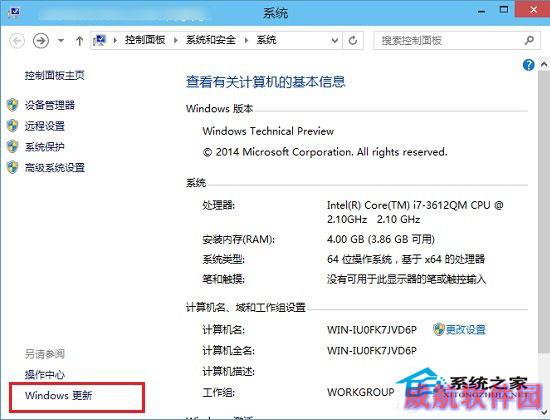550x420 pixels.
Task: Open 系统保护 from the sidebar
Action: [45, 147]
